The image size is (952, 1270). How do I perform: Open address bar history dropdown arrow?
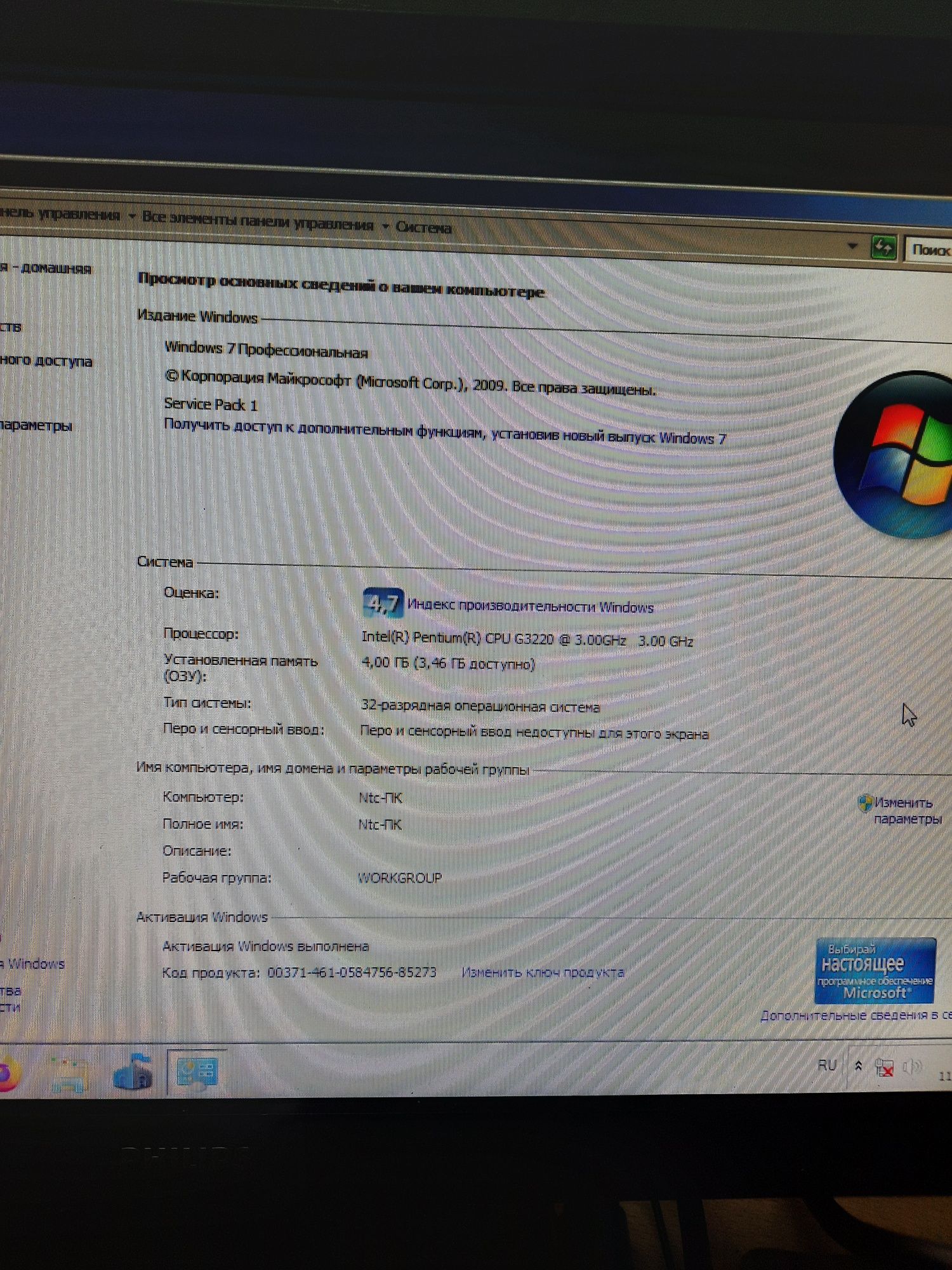tap(852, 245)
